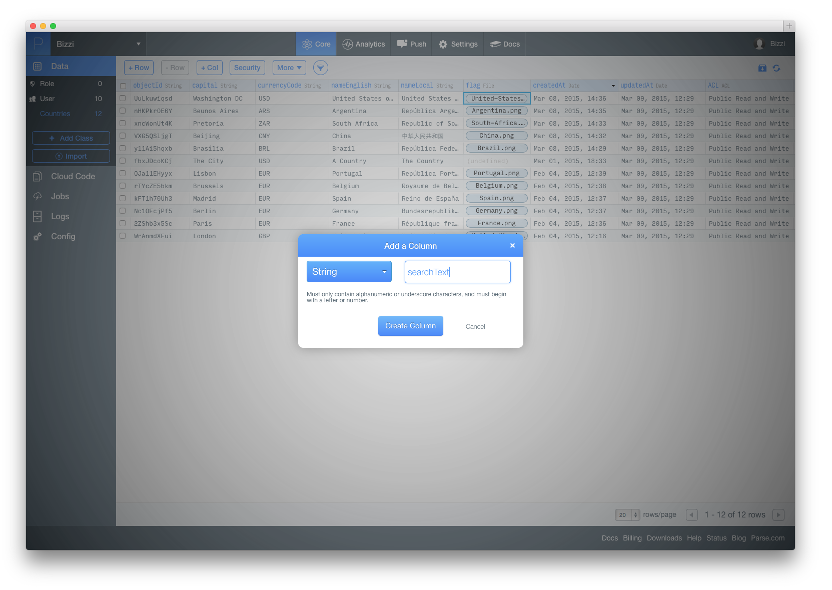
Task: Open the String type dropdown in the dialog
Action: 349,271
